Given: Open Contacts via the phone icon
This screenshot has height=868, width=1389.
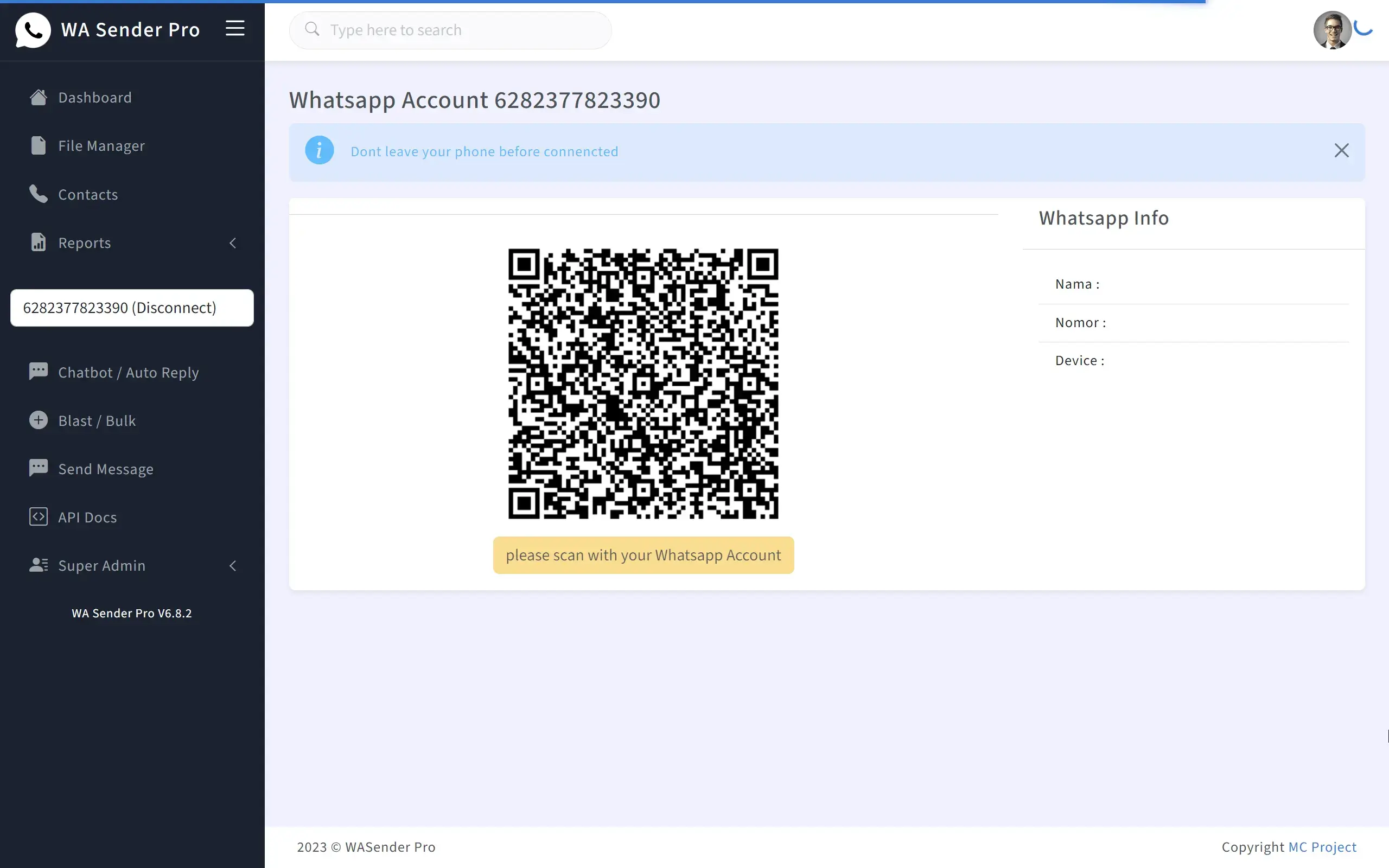Looking at the screenshot, I should point(38,194).
